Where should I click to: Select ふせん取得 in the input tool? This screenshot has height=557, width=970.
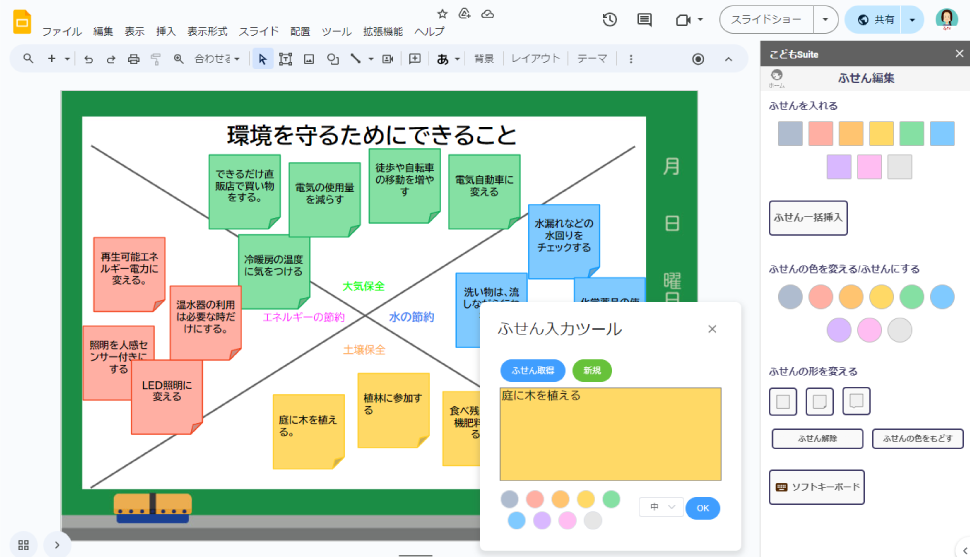(x=533, y=370)
